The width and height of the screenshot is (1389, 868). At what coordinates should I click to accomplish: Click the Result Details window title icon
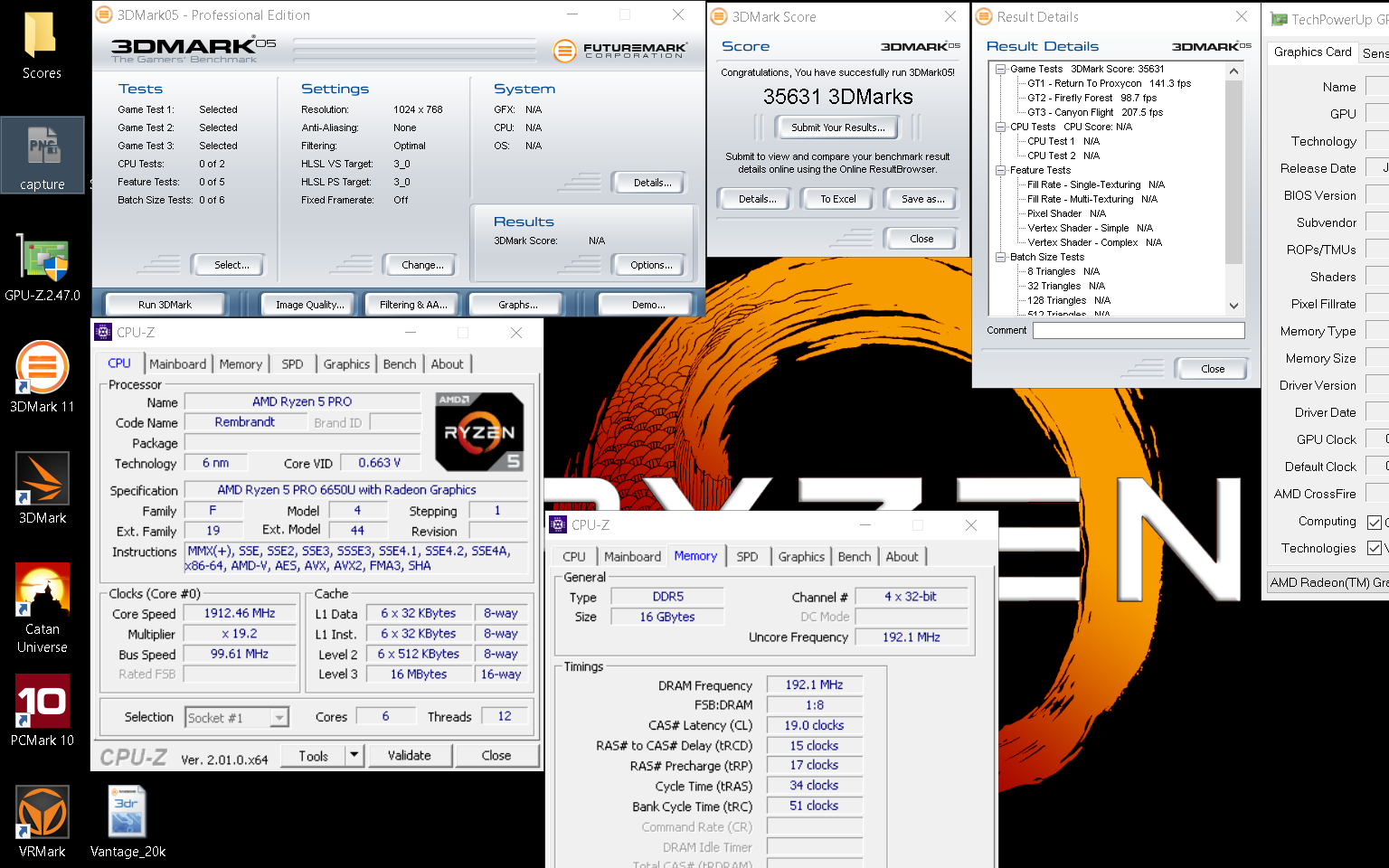984,16
